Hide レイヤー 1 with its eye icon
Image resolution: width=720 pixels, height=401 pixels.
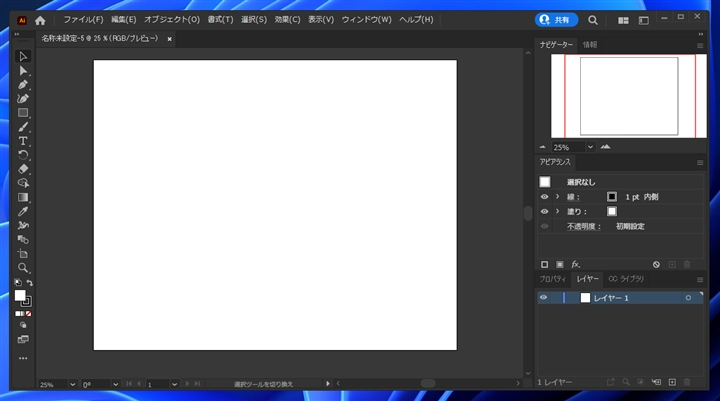click(x=544, y=298)
